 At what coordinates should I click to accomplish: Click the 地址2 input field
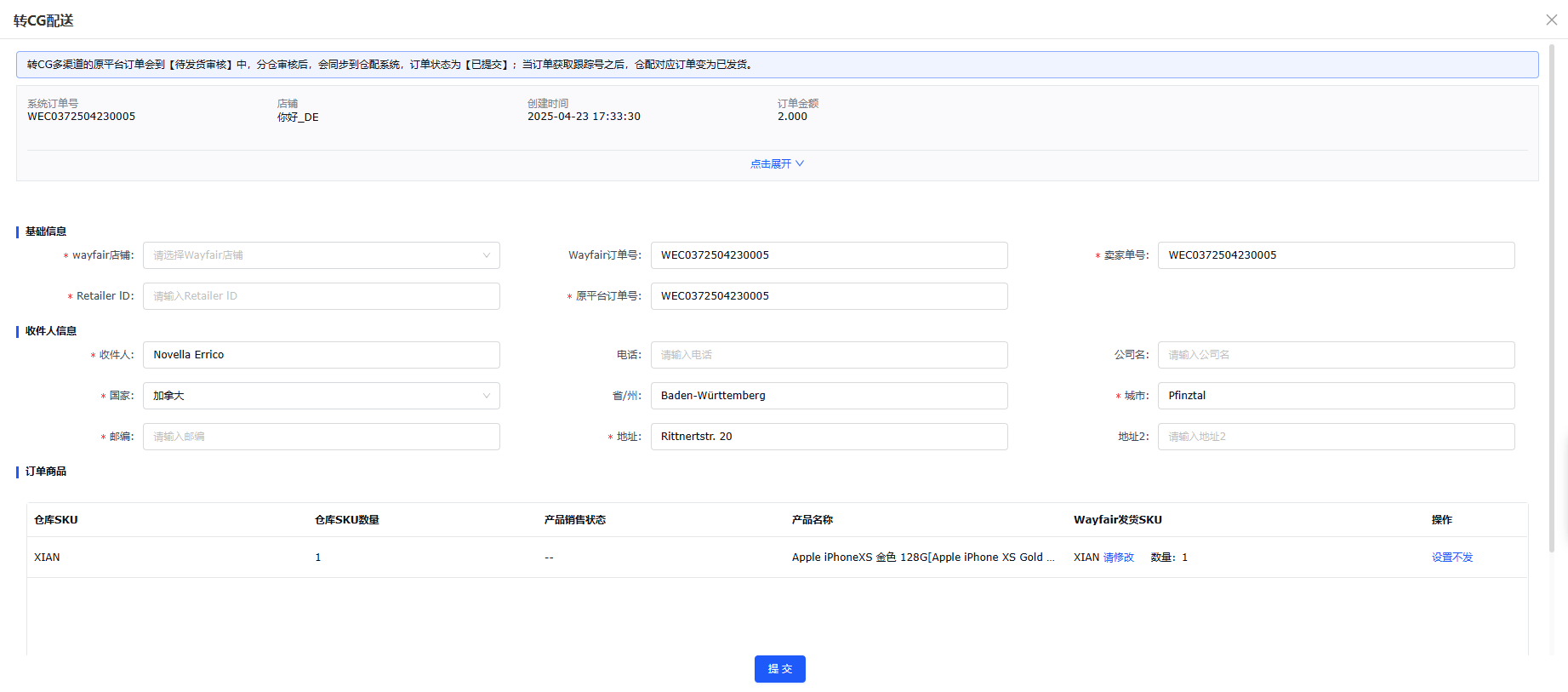(1335, 437)
